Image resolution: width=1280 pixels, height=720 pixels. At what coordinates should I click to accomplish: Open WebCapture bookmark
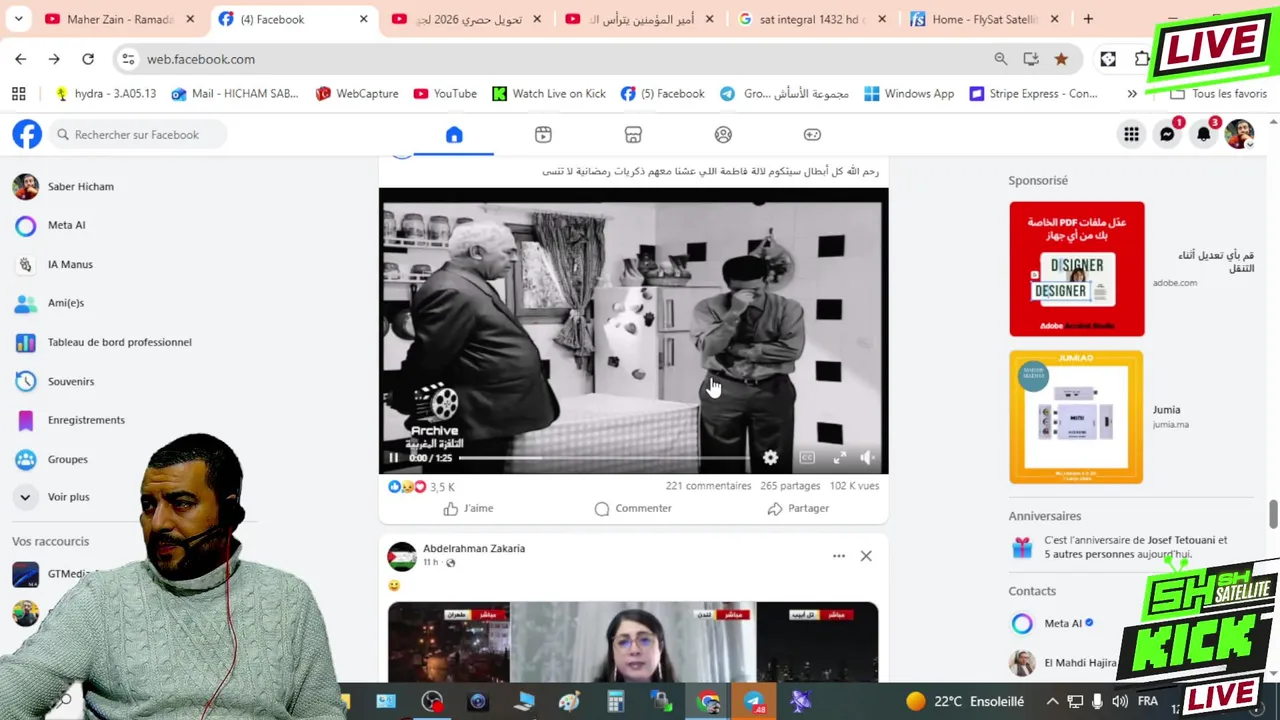tap(357, 93)
